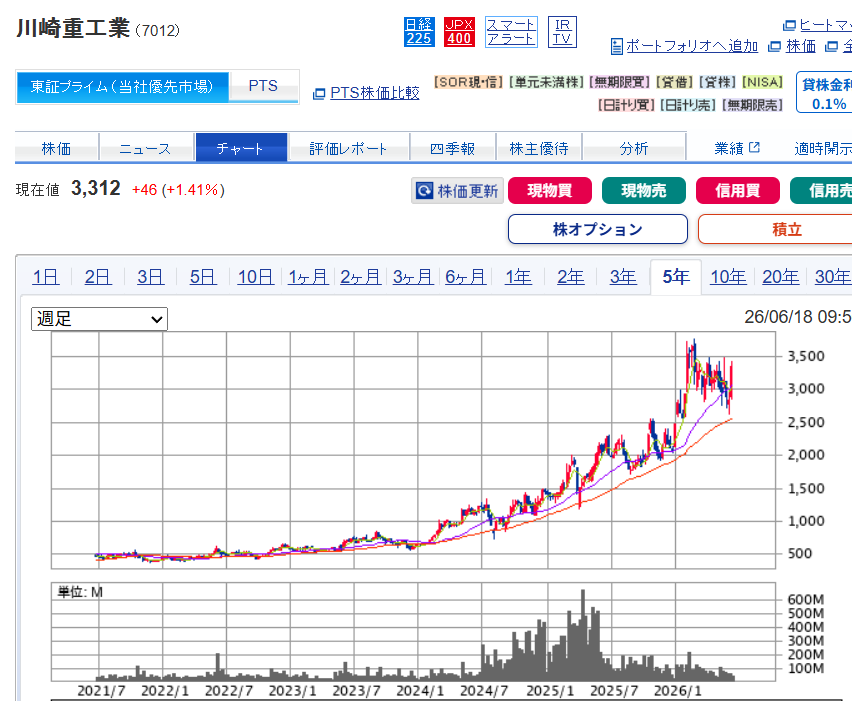Click ポートフォリオへ追加 link
852x701 pixels.
pos(692,46)
